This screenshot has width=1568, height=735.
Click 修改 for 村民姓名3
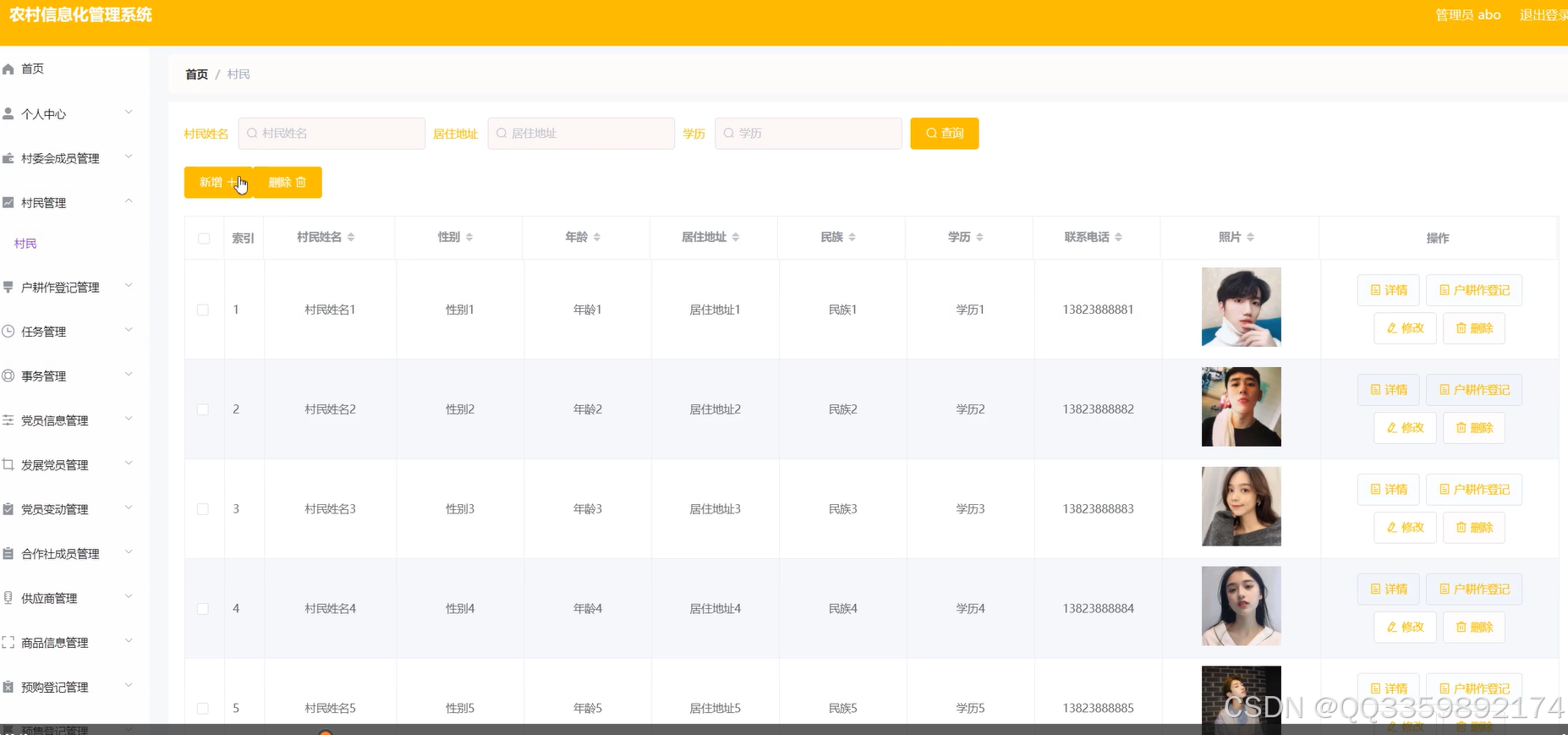pos(1405,528)
